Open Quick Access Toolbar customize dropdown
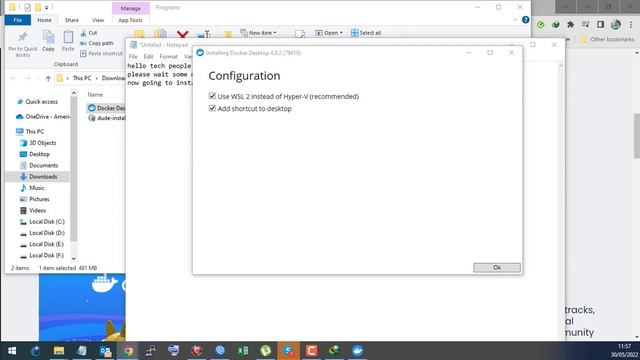The width and height of the screenshot is (640, 360). (x=47, y=7)
